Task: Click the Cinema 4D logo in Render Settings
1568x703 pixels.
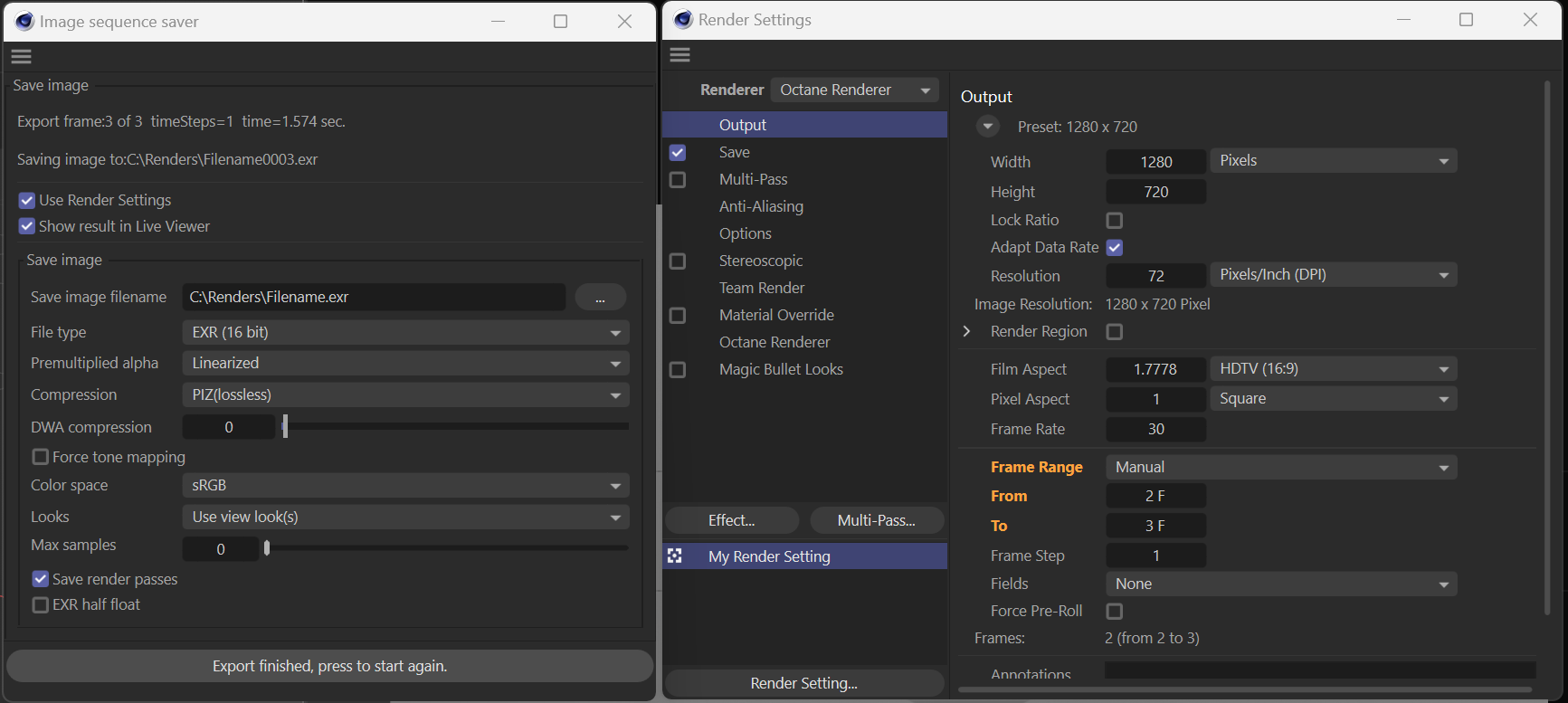Action: coord(683,20)
